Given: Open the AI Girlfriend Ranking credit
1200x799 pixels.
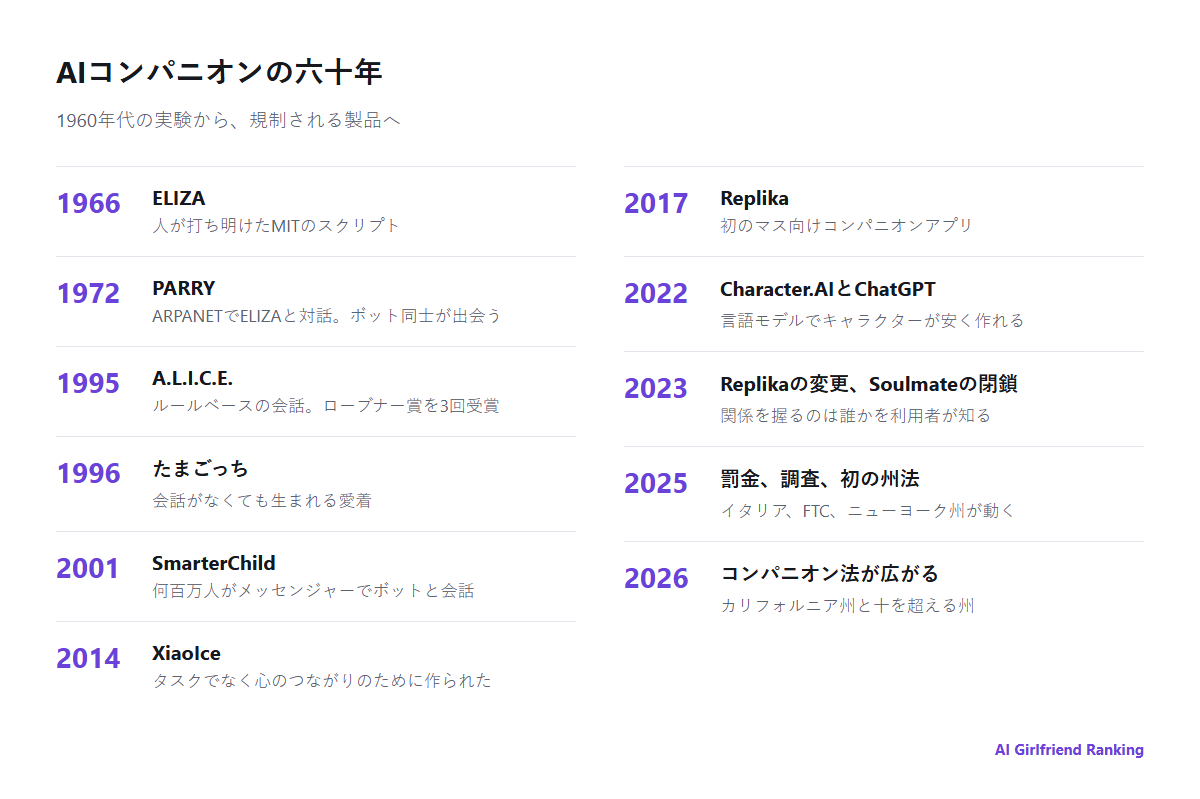Looking at the screenshot, I should tap(1069, 750).
